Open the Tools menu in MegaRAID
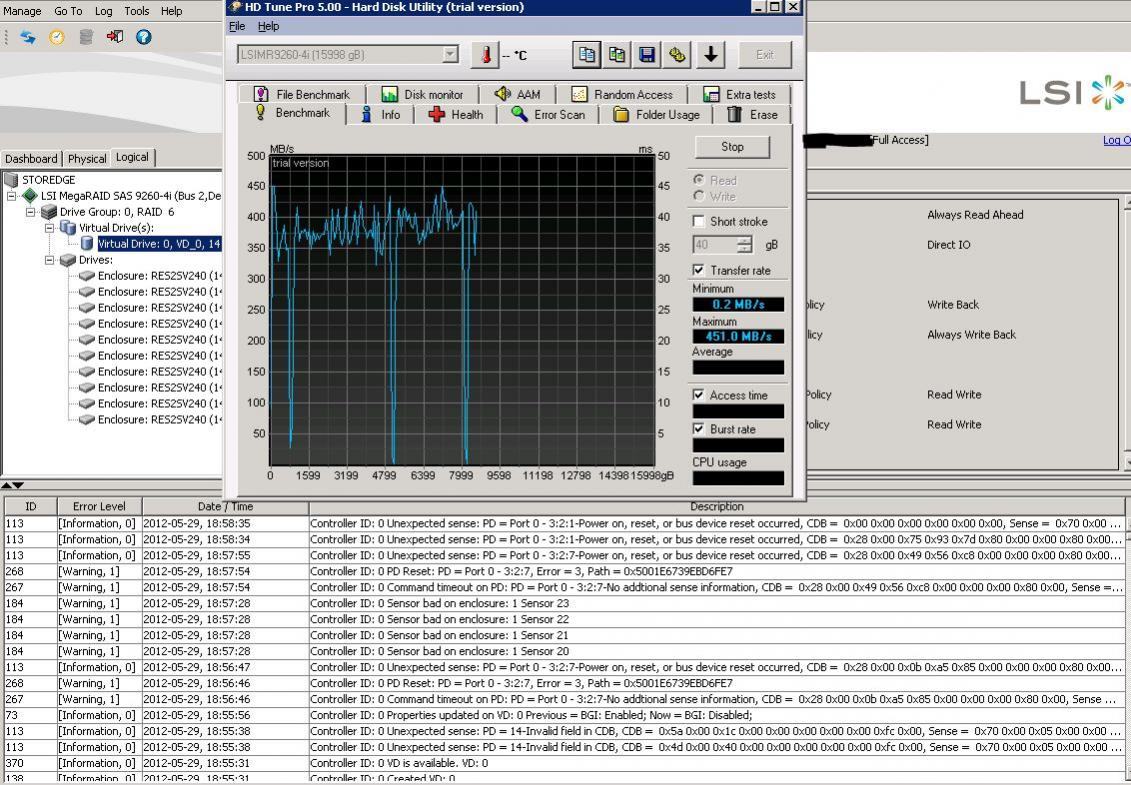 137,11
